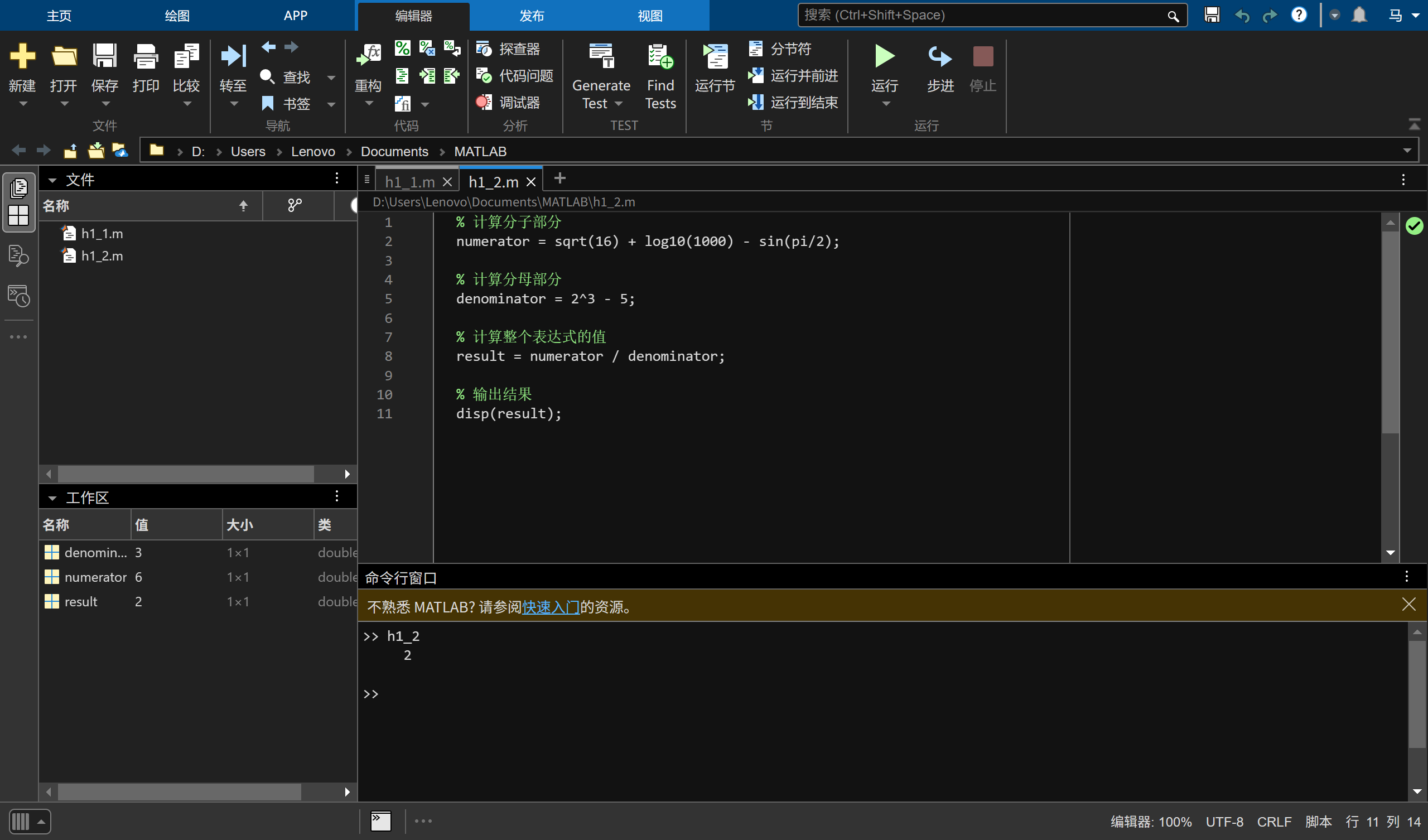This screenshot has height=840, width=1428.
Task: Collapse the Files (文件) panel
Action: 52,180
